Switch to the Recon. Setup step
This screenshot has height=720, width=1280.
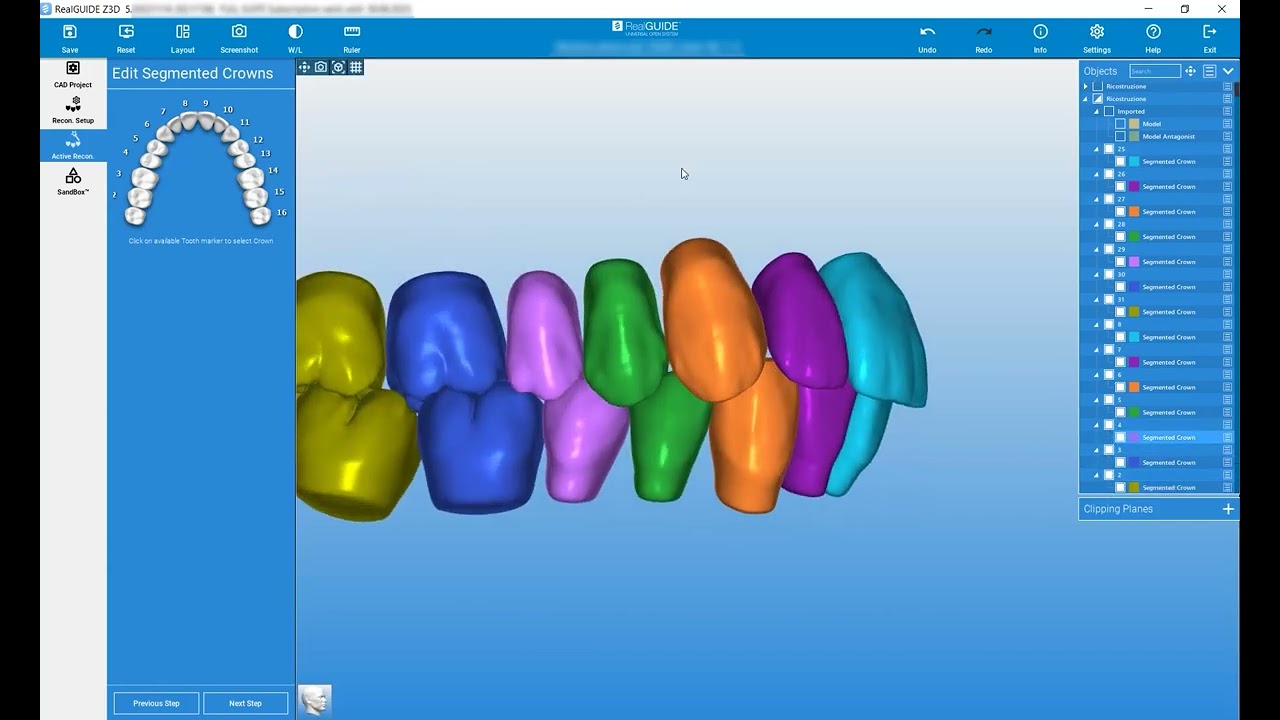click(73, 110)
